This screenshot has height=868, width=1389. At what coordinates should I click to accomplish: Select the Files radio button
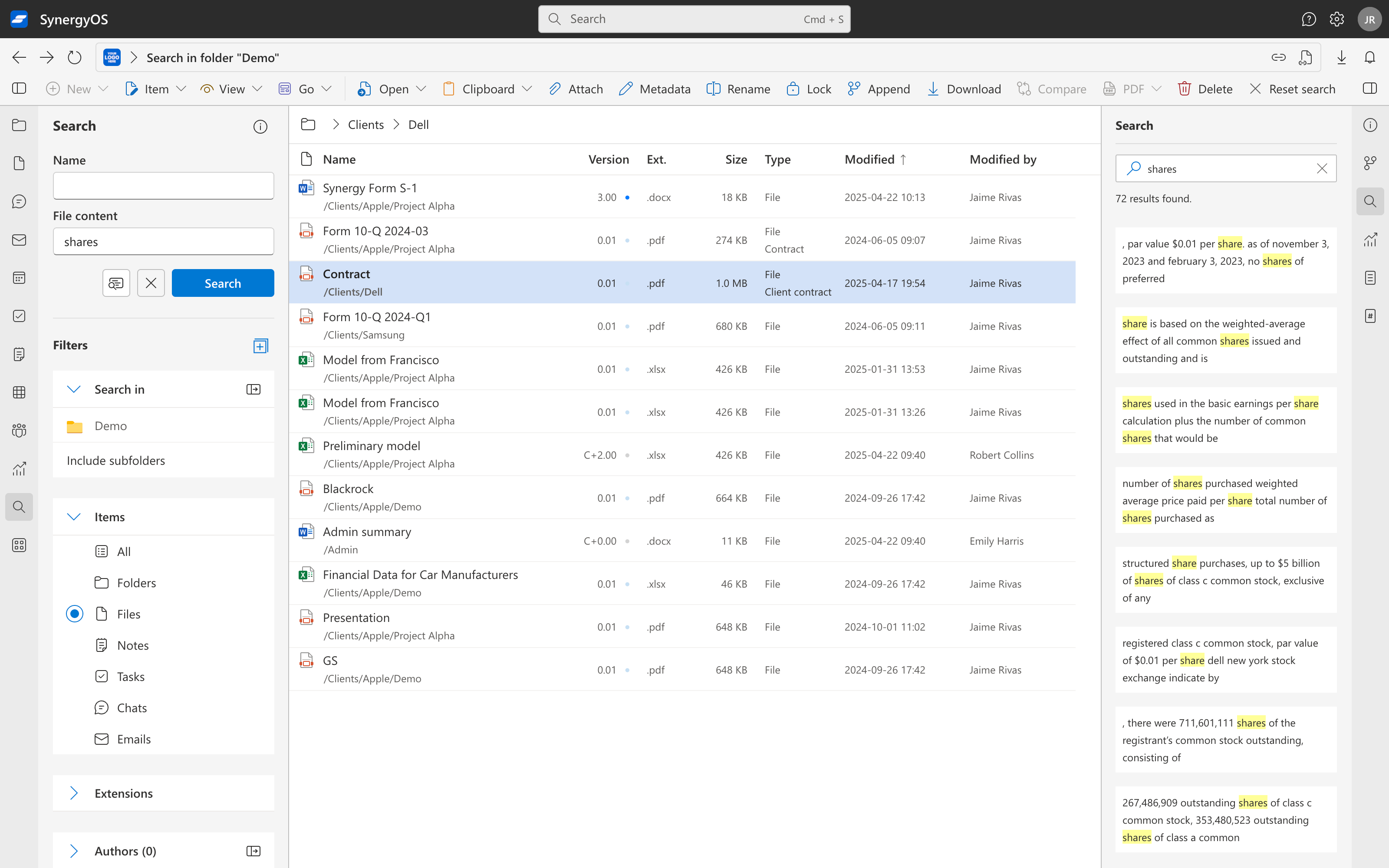tap(75, 614)
